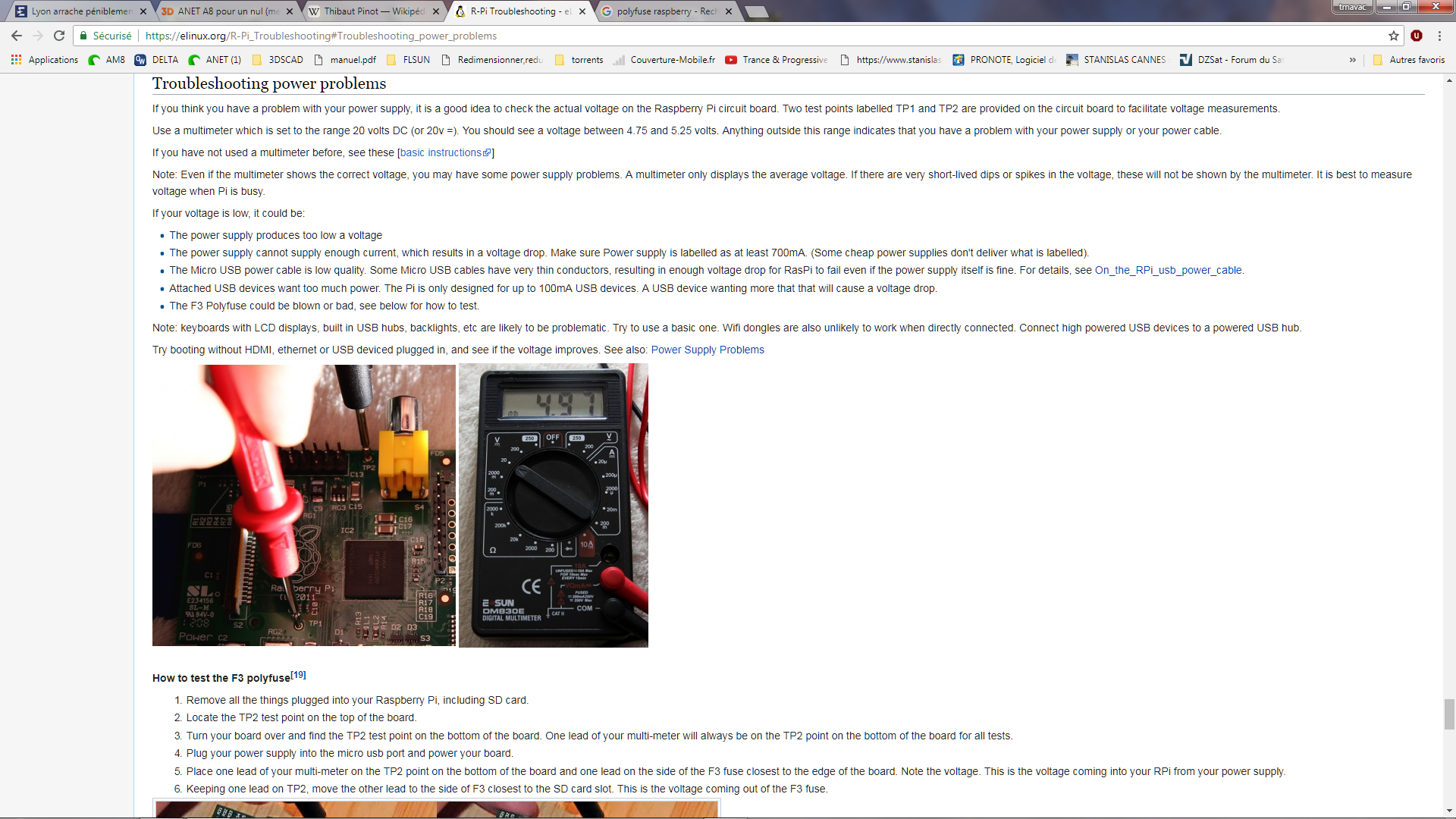Reload the current page
The width and height of the screenshot is (1456, 819).
(x=59, y=36)
